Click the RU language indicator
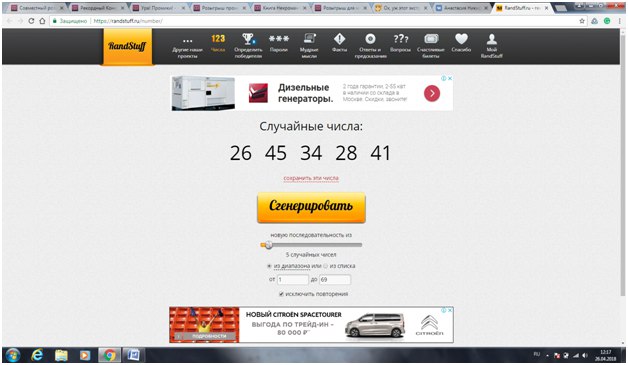This screenshot has width=628, height=365. click(x=537, y=355)
